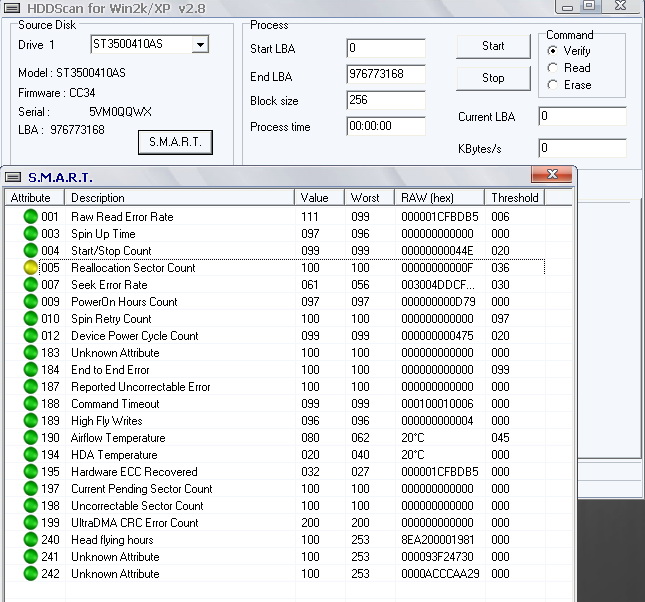Click the green status icon for Seek Error Rate
Image resolution: width=645 pixels, height=602 pixels.
click(x=30, y=285)
